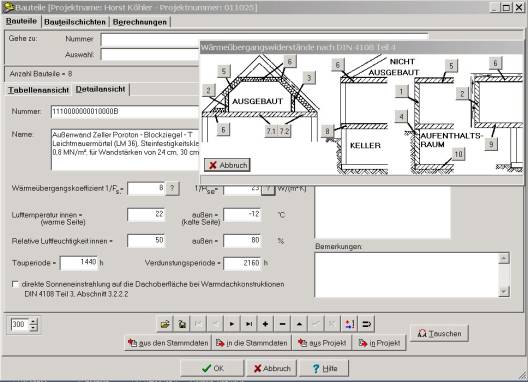Focus the Gehe zu Nummer field

coord(264,39)
